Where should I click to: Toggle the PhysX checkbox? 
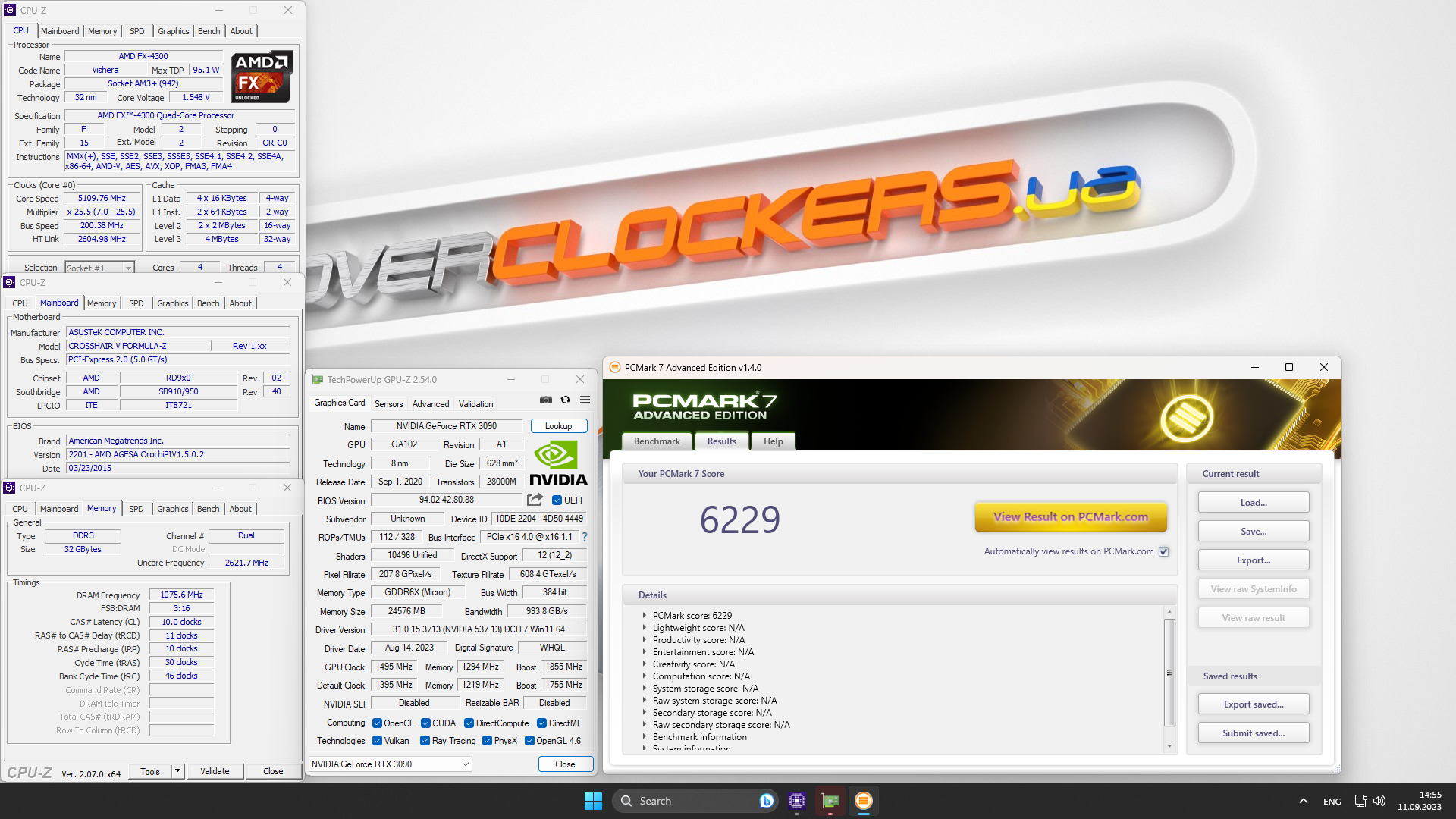[487, 741]
